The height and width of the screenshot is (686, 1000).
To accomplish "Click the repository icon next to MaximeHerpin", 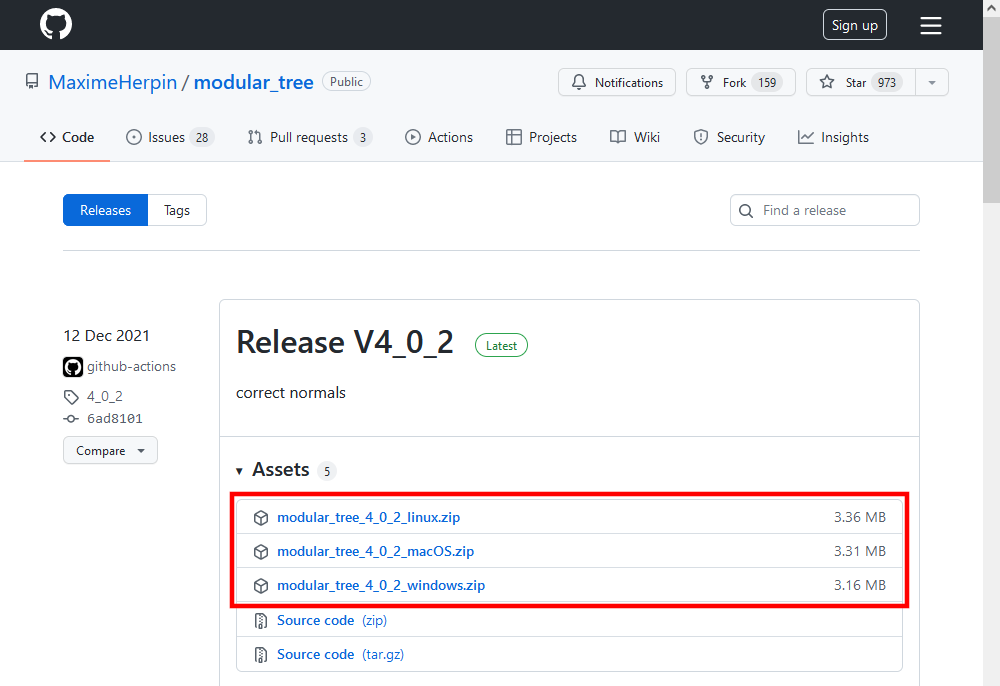I will [32, 81].
